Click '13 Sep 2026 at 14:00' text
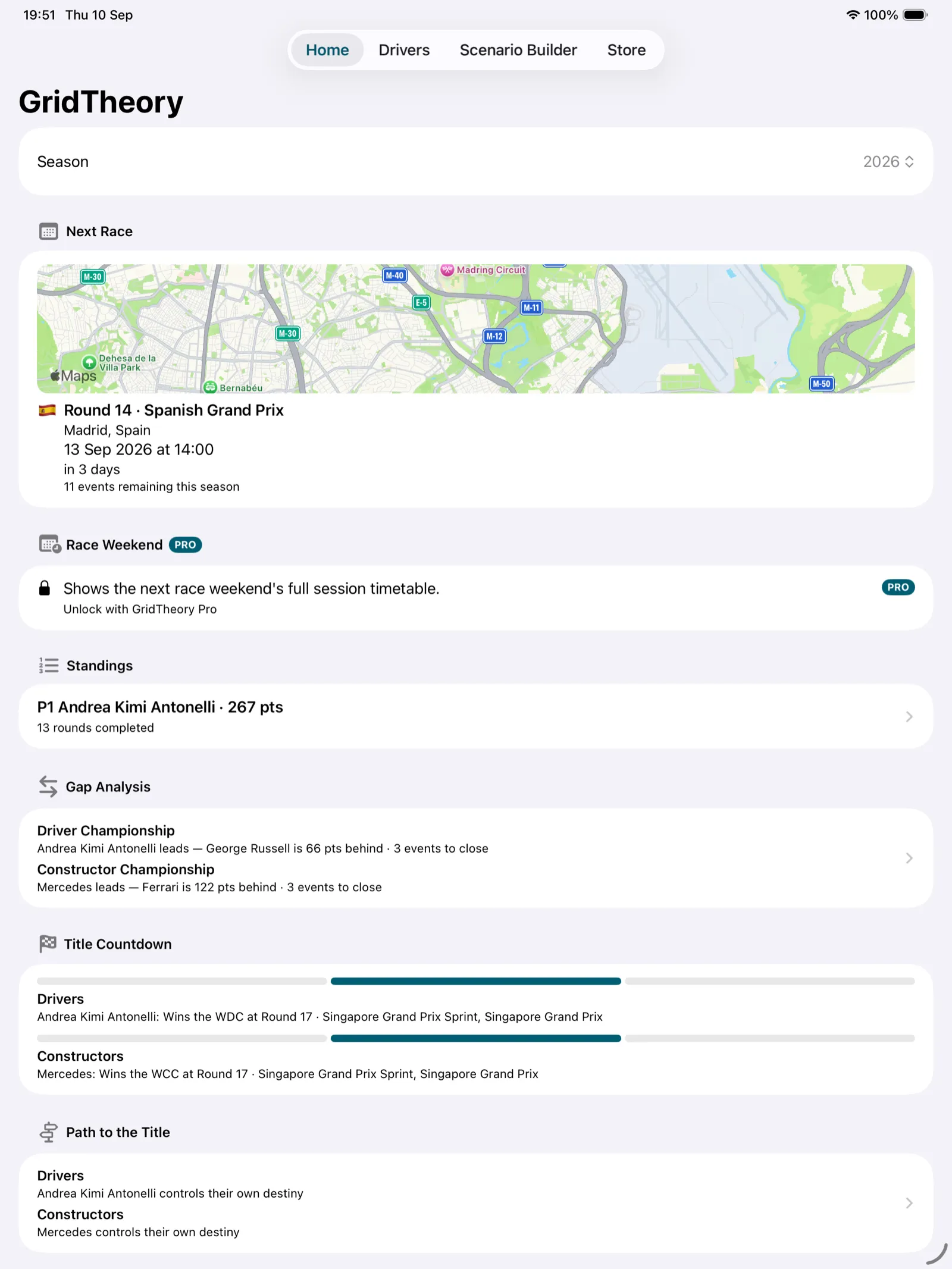This screenshot has width=952, height=1269. coord(139,449)
